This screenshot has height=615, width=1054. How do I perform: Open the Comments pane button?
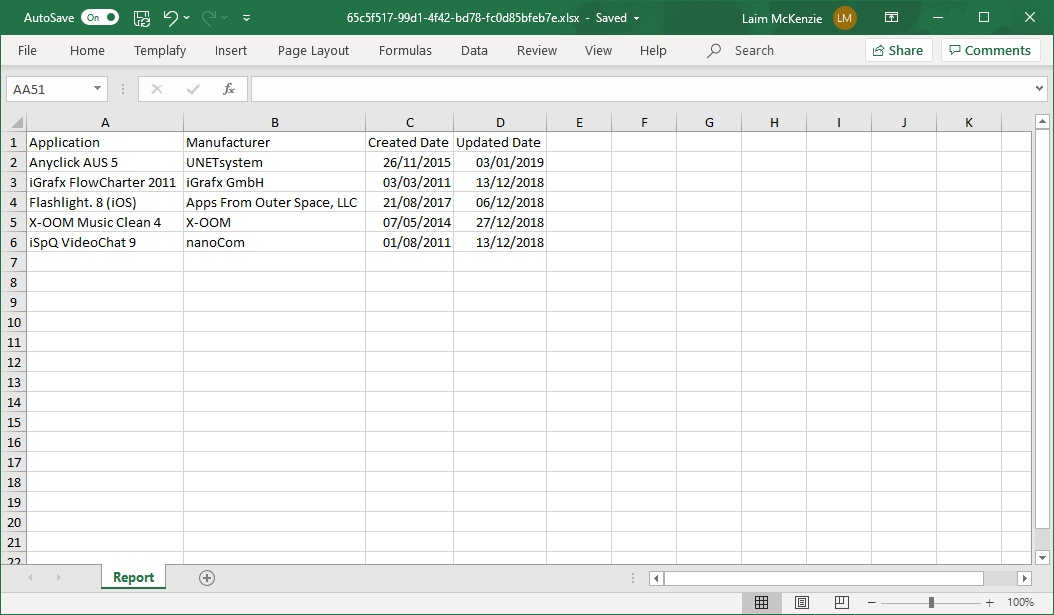pyautogui.click(x=990, y=51)
